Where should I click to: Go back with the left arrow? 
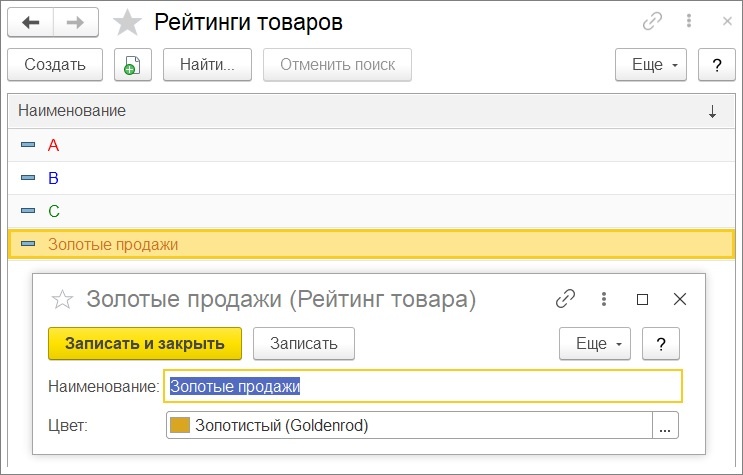(x=30, y=22)
